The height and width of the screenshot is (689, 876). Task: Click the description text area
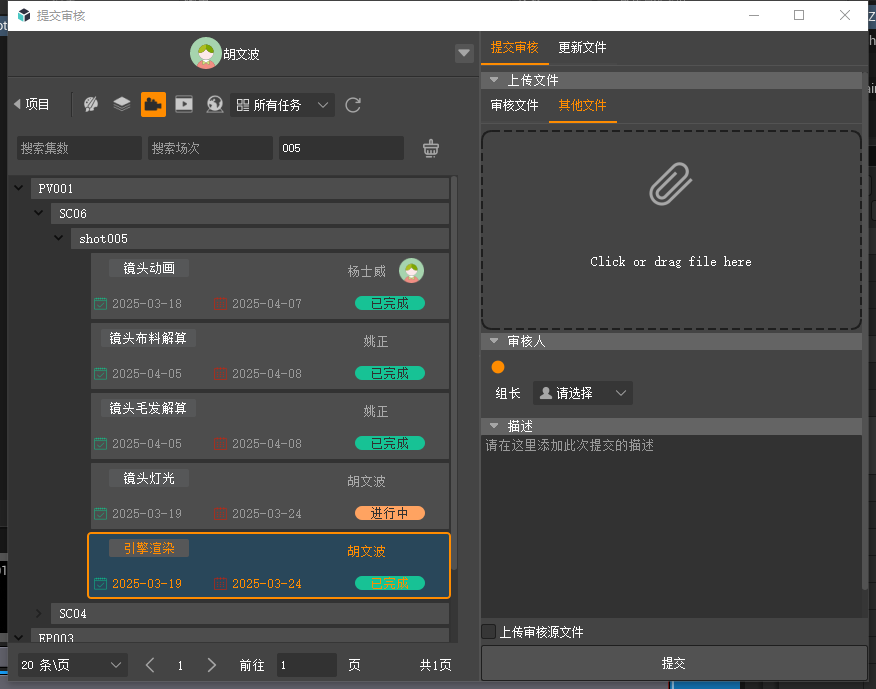click(x=671, y=526)
